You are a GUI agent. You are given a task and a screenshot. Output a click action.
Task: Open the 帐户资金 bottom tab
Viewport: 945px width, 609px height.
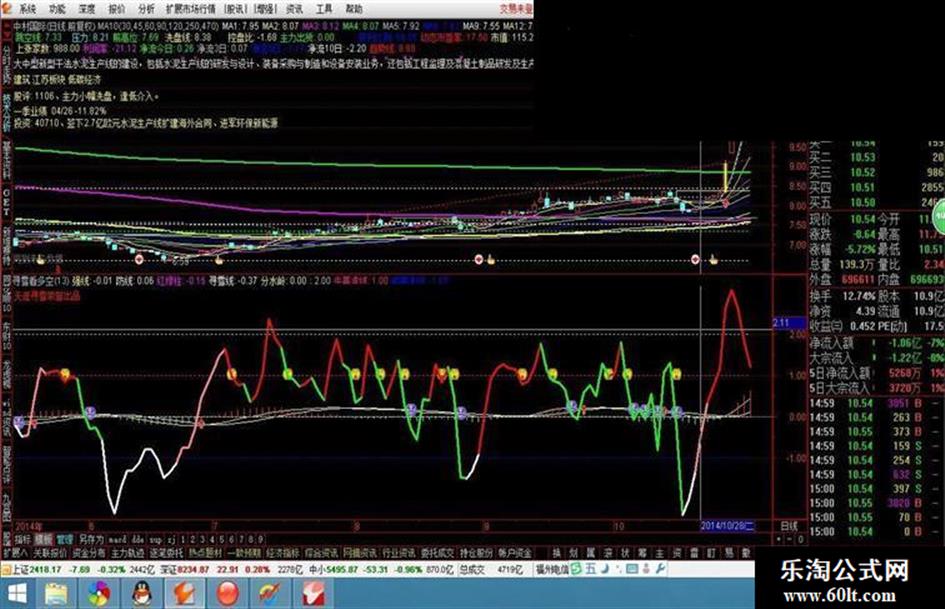click(x=516, y=552)
